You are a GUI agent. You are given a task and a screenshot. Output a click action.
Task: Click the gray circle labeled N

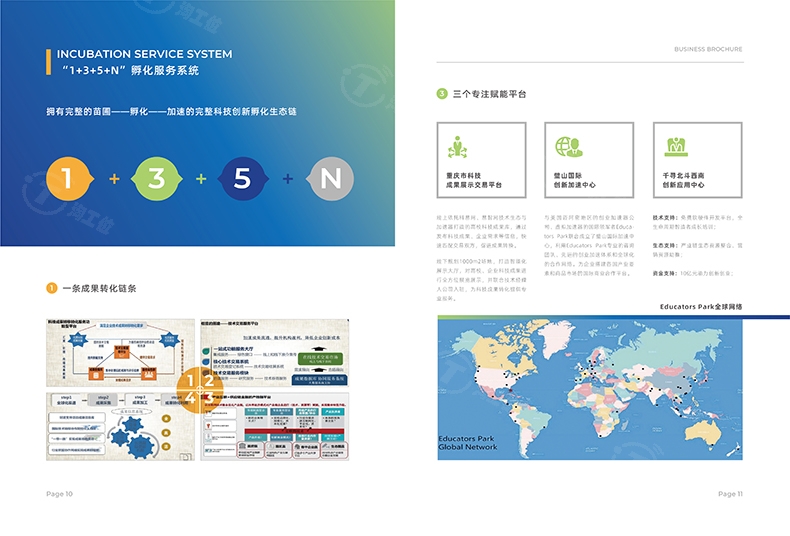coord(329,179)
